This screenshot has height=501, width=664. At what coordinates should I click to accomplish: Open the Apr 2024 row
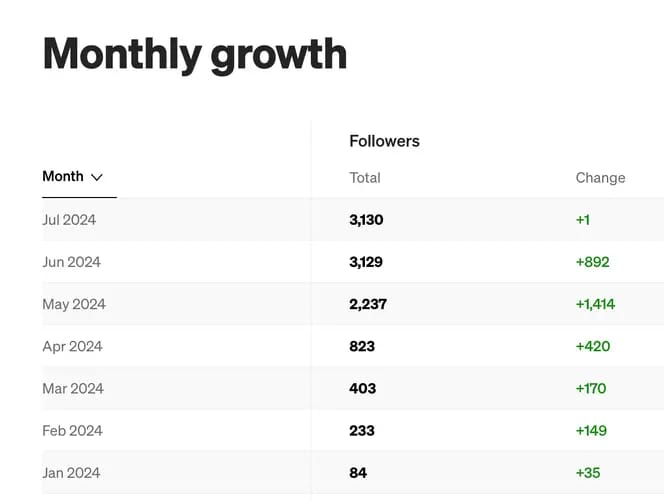pos(72,346)
